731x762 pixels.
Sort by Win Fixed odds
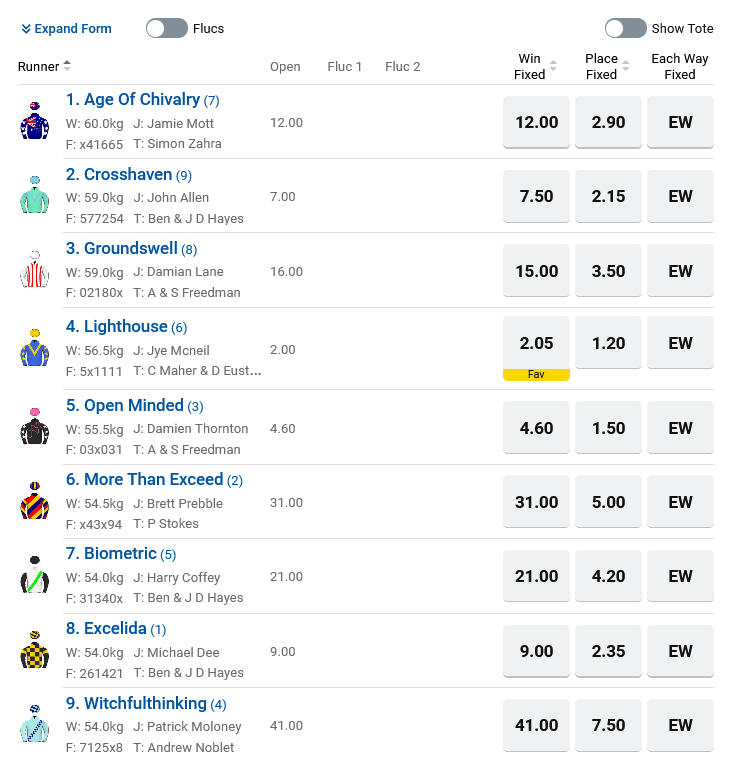coord(553,66)
